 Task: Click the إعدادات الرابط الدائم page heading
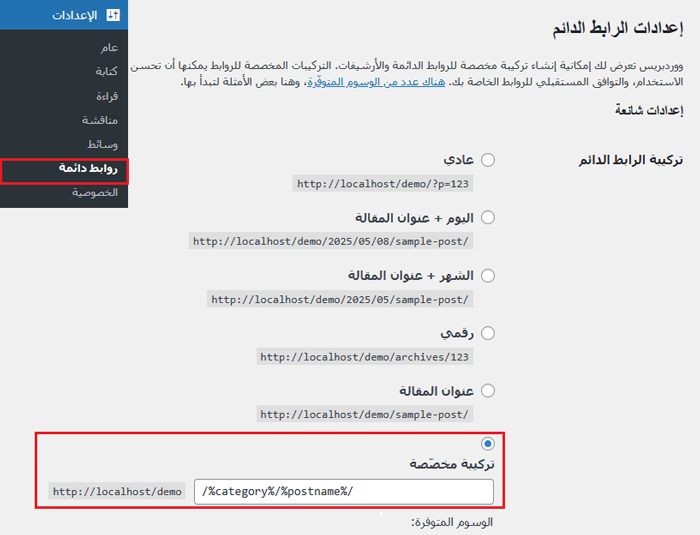617,28
